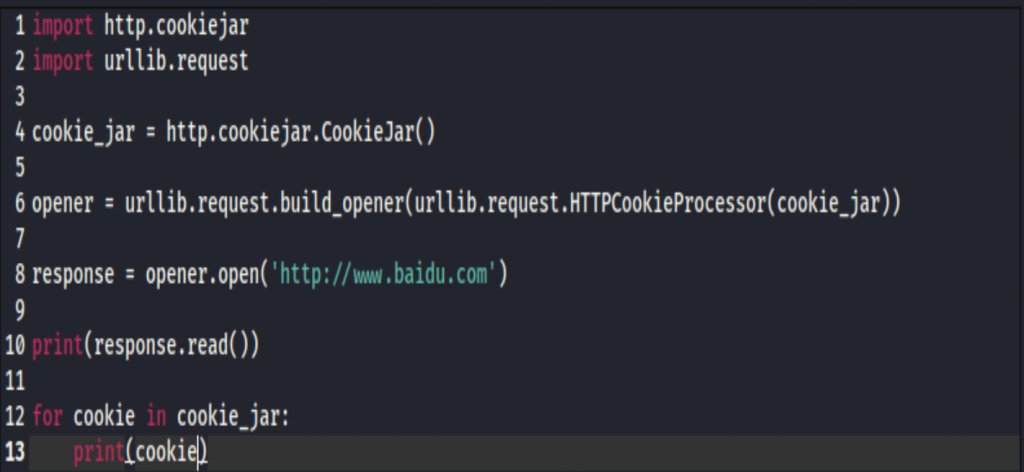1024x472 pixels.
Task: Click http.cookiejar module name on line 1
Action: 176,26
